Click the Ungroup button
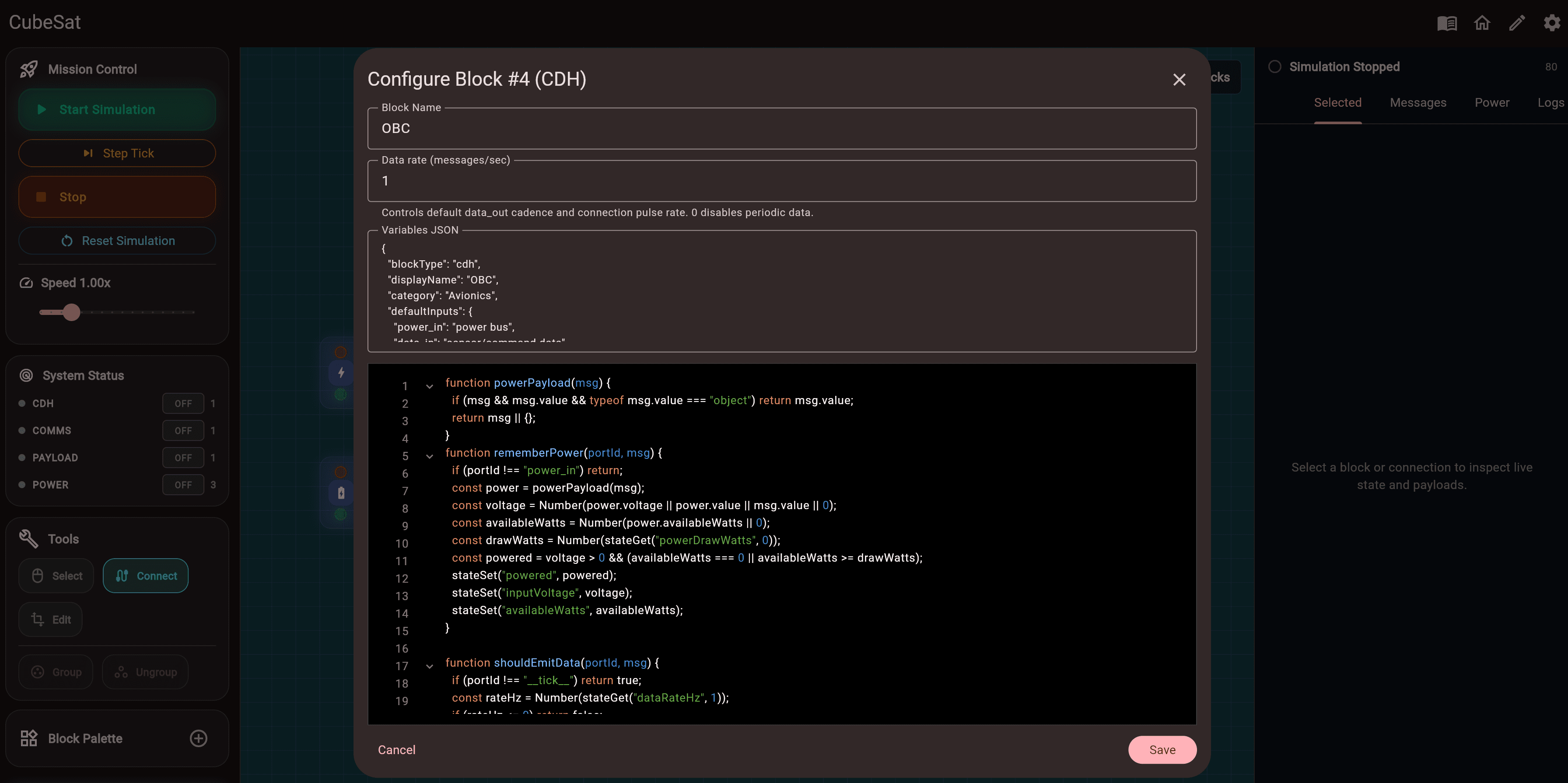The width and height of the screenshot is (1568, 783). [x=146, y=672]
